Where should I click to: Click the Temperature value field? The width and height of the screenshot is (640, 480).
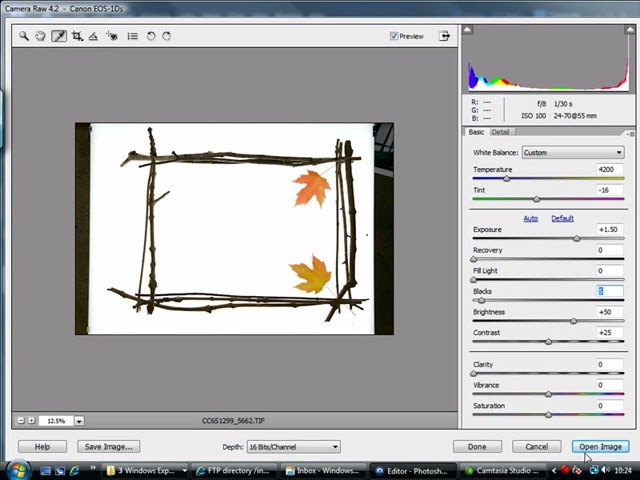pyautogui.click(x=610, y=169)
